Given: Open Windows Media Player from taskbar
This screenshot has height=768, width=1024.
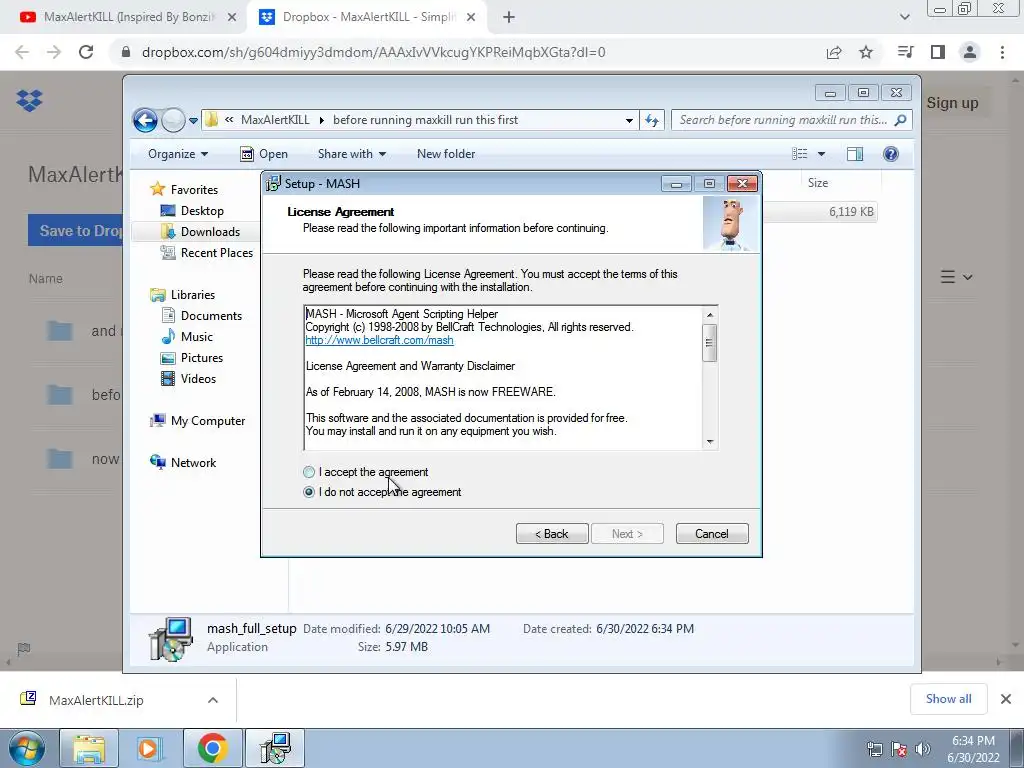Looking at the screenshot, I should click(150, 748).
